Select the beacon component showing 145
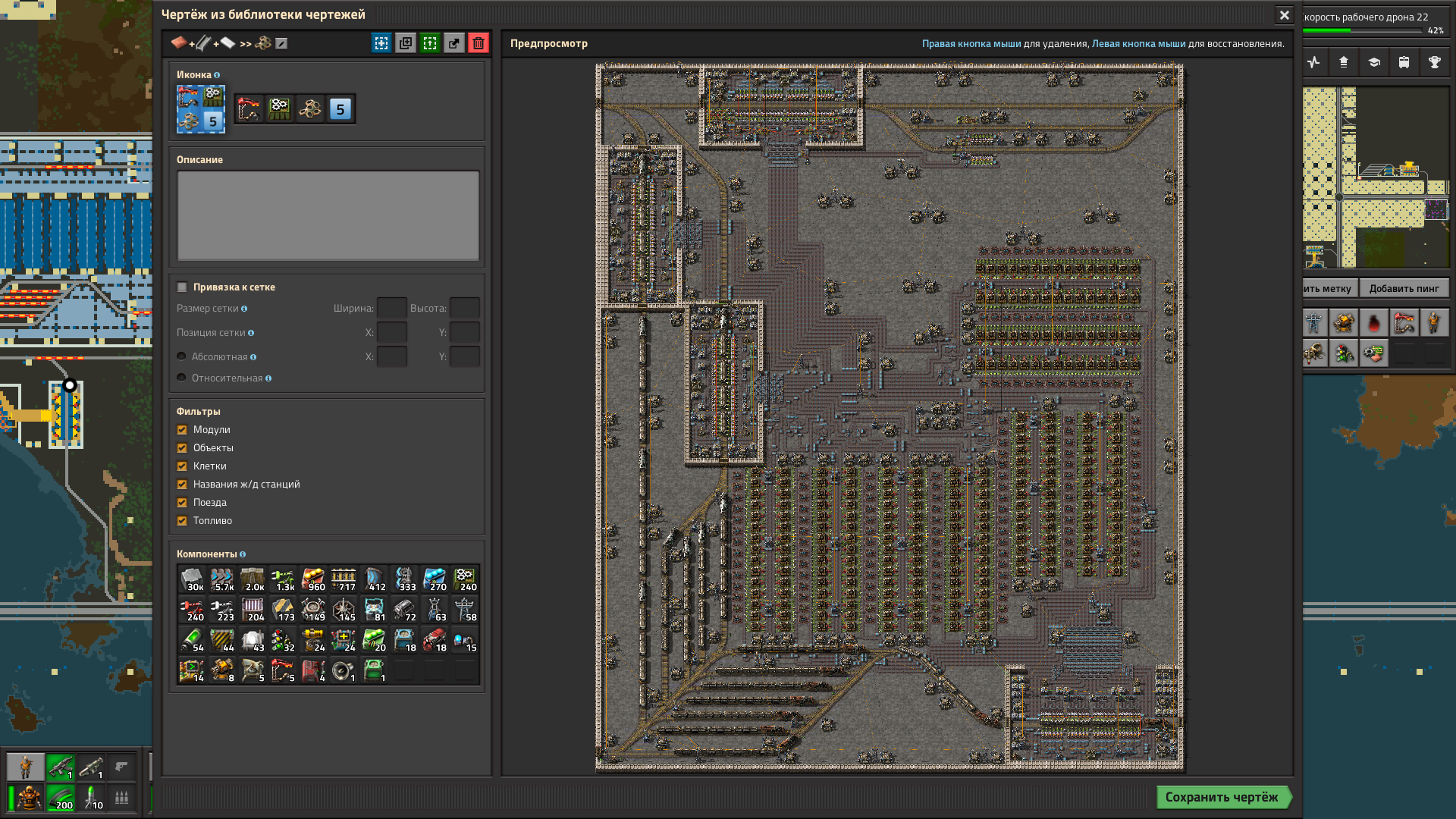Viewport: 1456px width, 819px height. click(x=344, y=610)
